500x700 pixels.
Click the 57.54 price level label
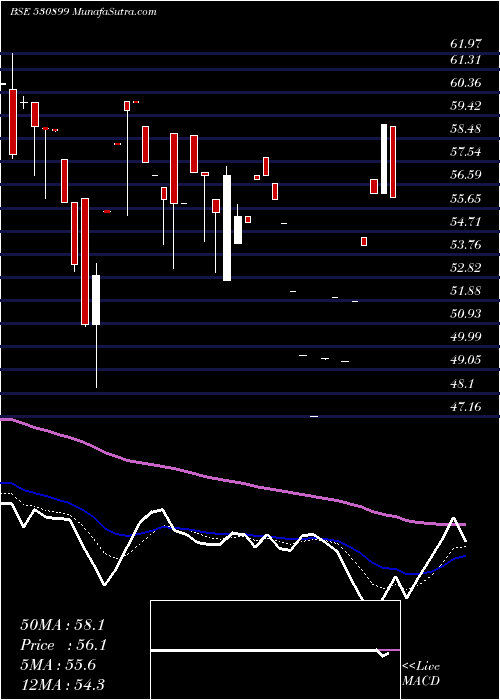[466, 152]
